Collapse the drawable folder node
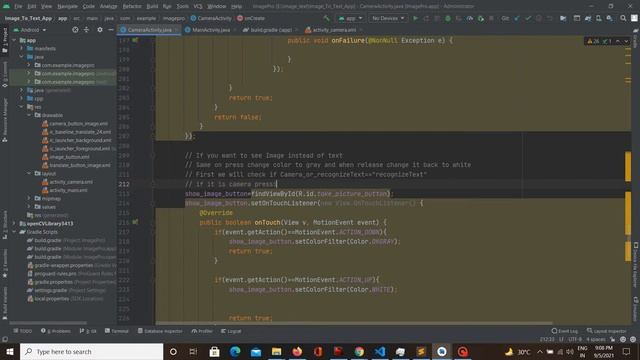640x360 pixels. (x=29, y=116)
